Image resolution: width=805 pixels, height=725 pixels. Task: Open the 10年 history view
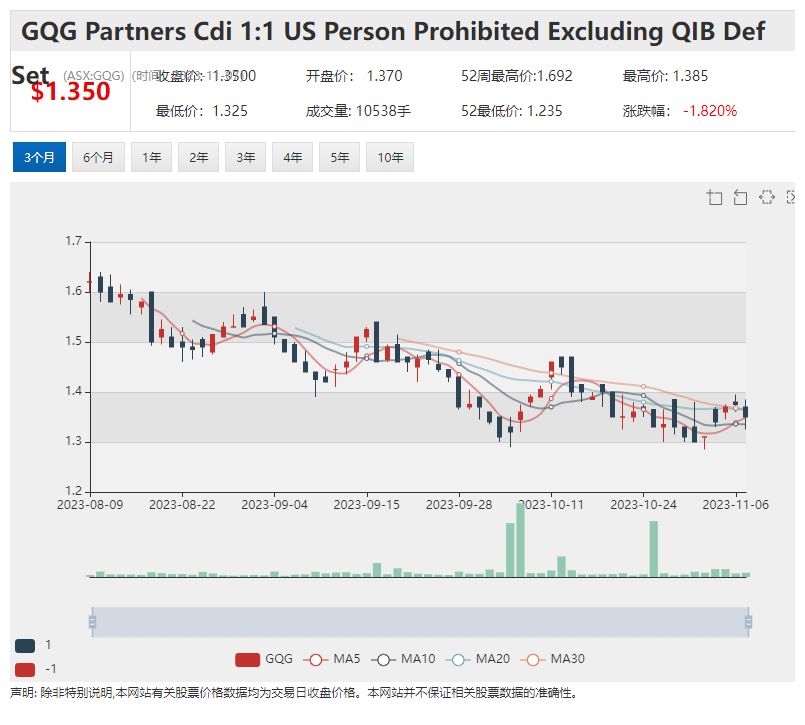pos(391,158)
